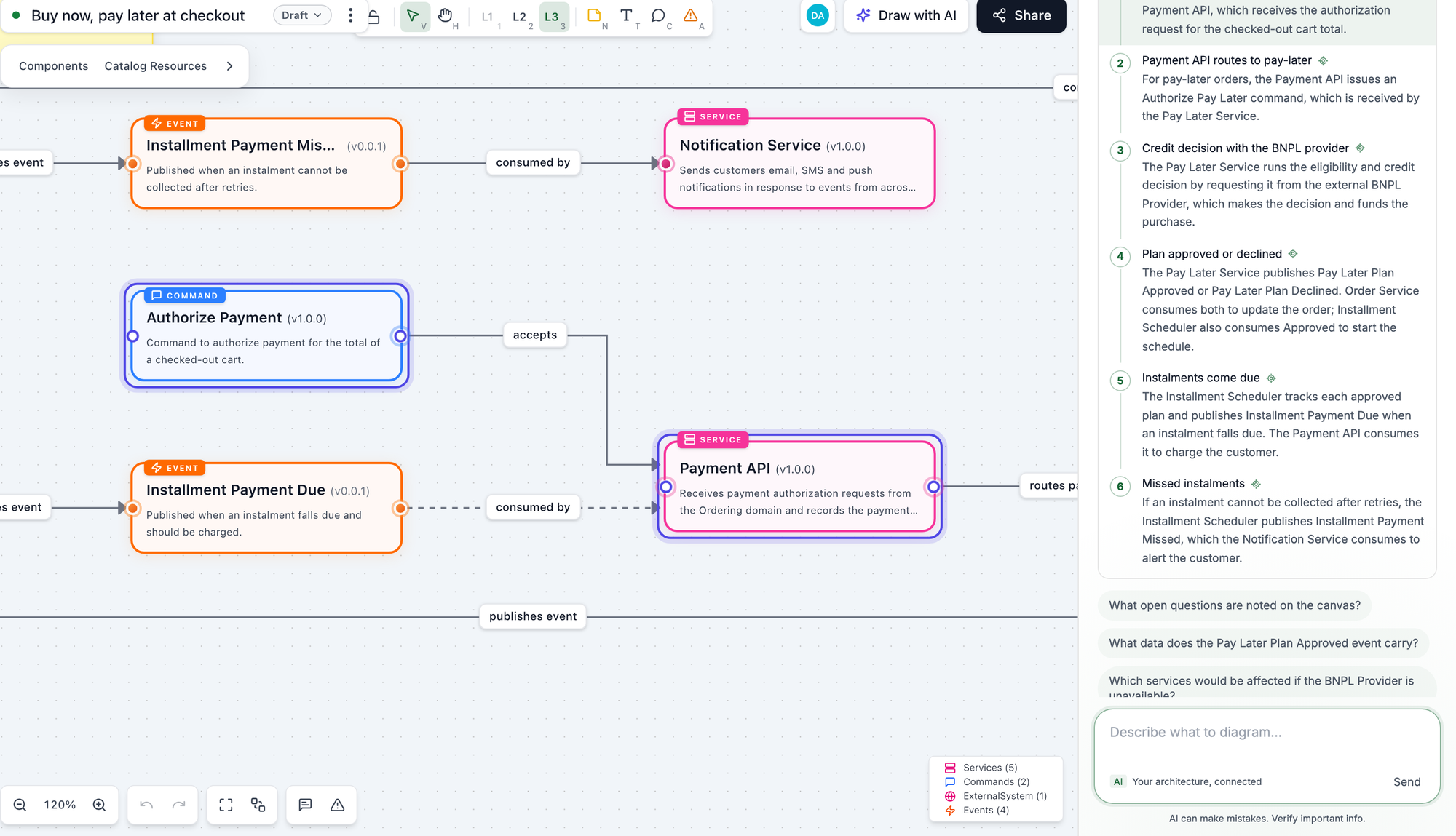Send the AI diagram prompt
Viewport: 1456px width, 836px height.
pos(1406,782)
